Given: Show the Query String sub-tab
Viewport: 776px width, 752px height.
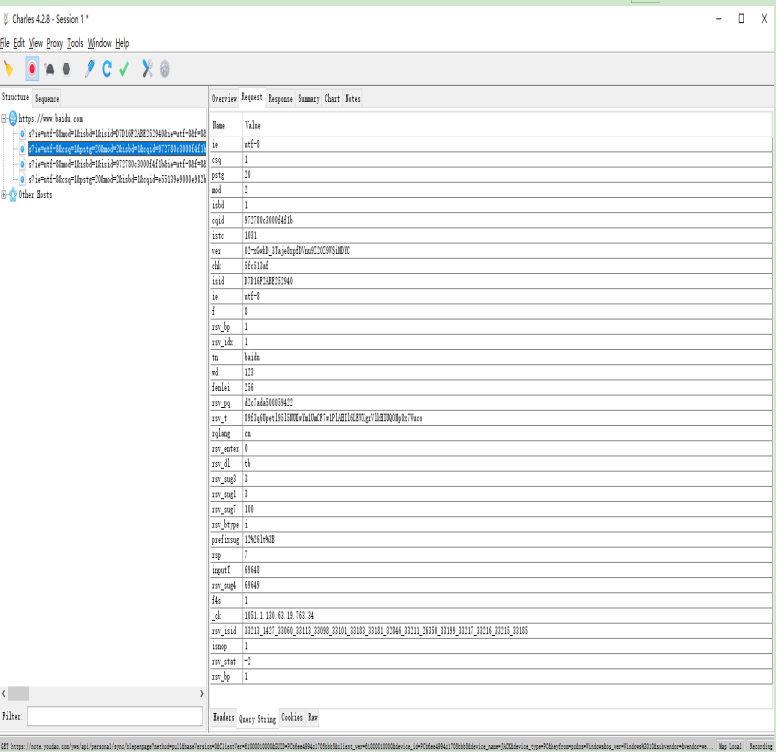Looking at the screenshot, I should [257, 719].
